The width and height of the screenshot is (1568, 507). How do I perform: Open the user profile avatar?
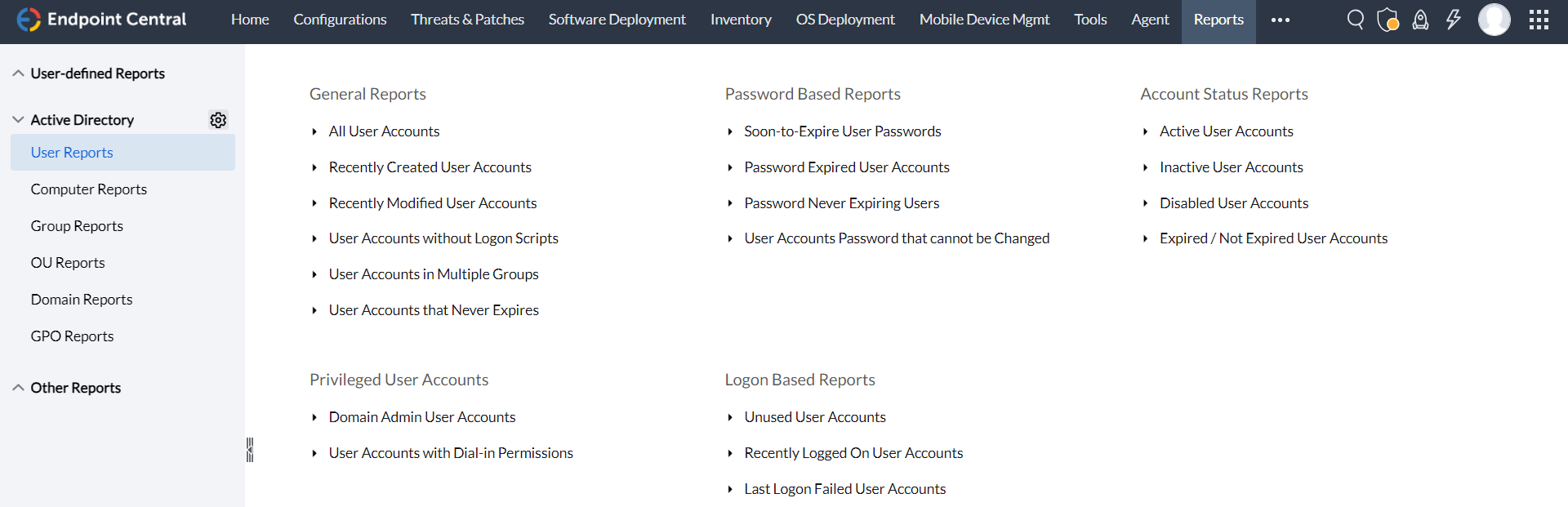(1494, 20)
